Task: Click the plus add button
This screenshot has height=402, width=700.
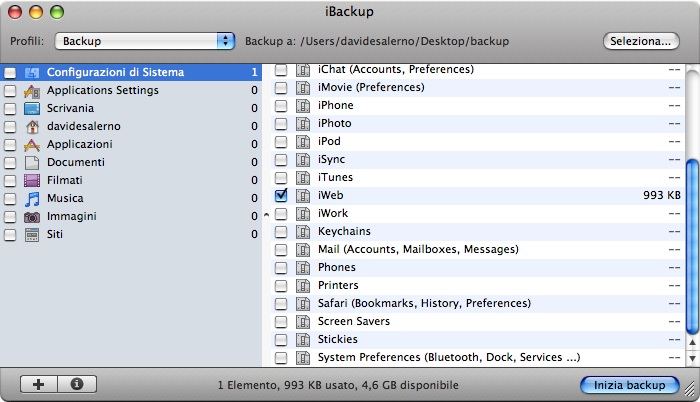Action: pos(39,384)
